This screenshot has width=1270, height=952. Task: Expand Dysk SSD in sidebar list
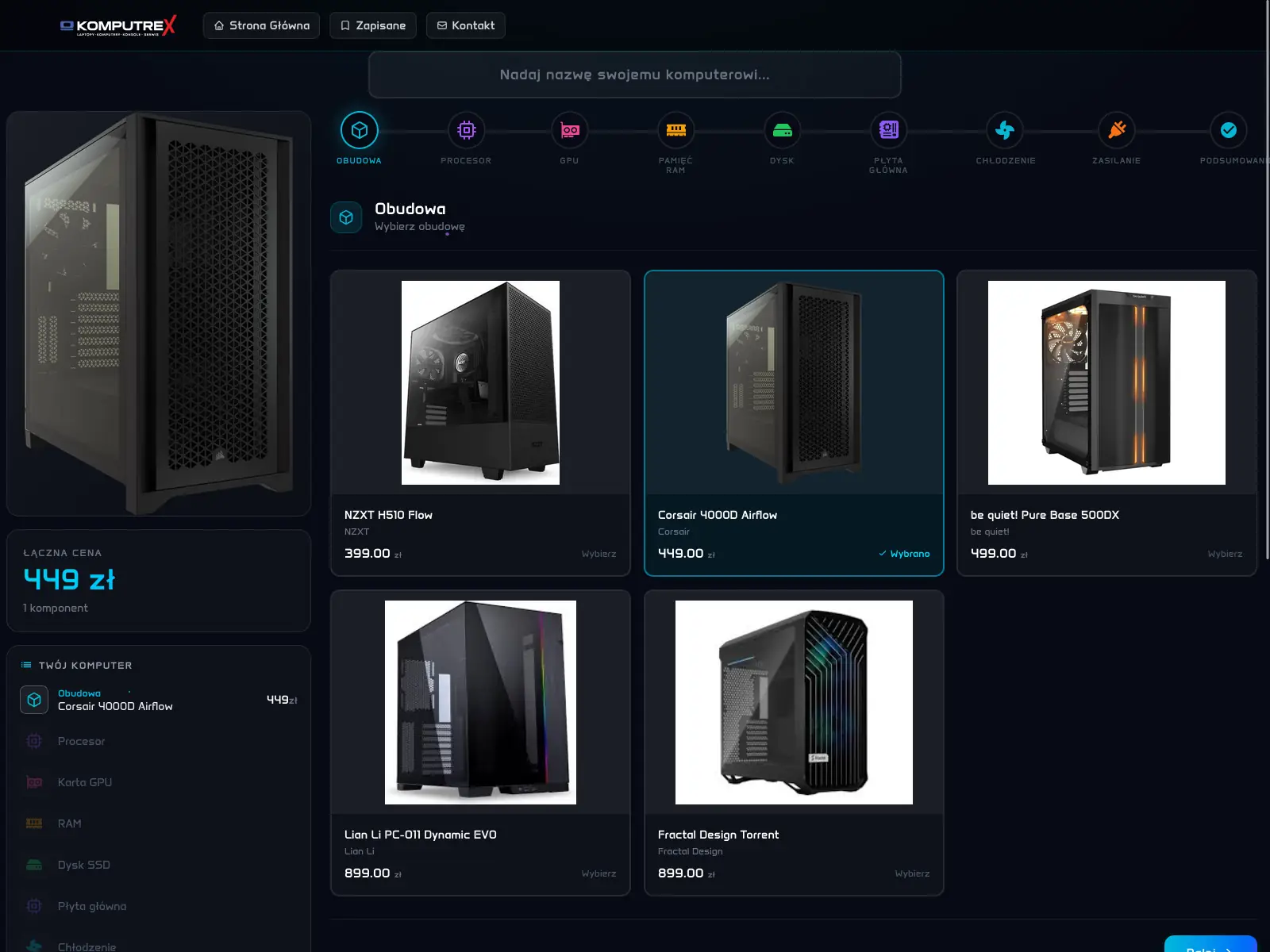82,865
